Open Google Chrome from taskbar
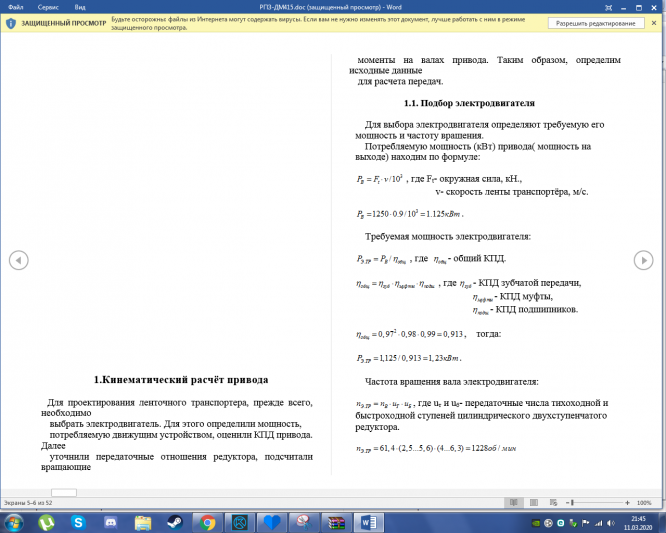This screenshot has height=533, width=666. click(x=207, y=522)
